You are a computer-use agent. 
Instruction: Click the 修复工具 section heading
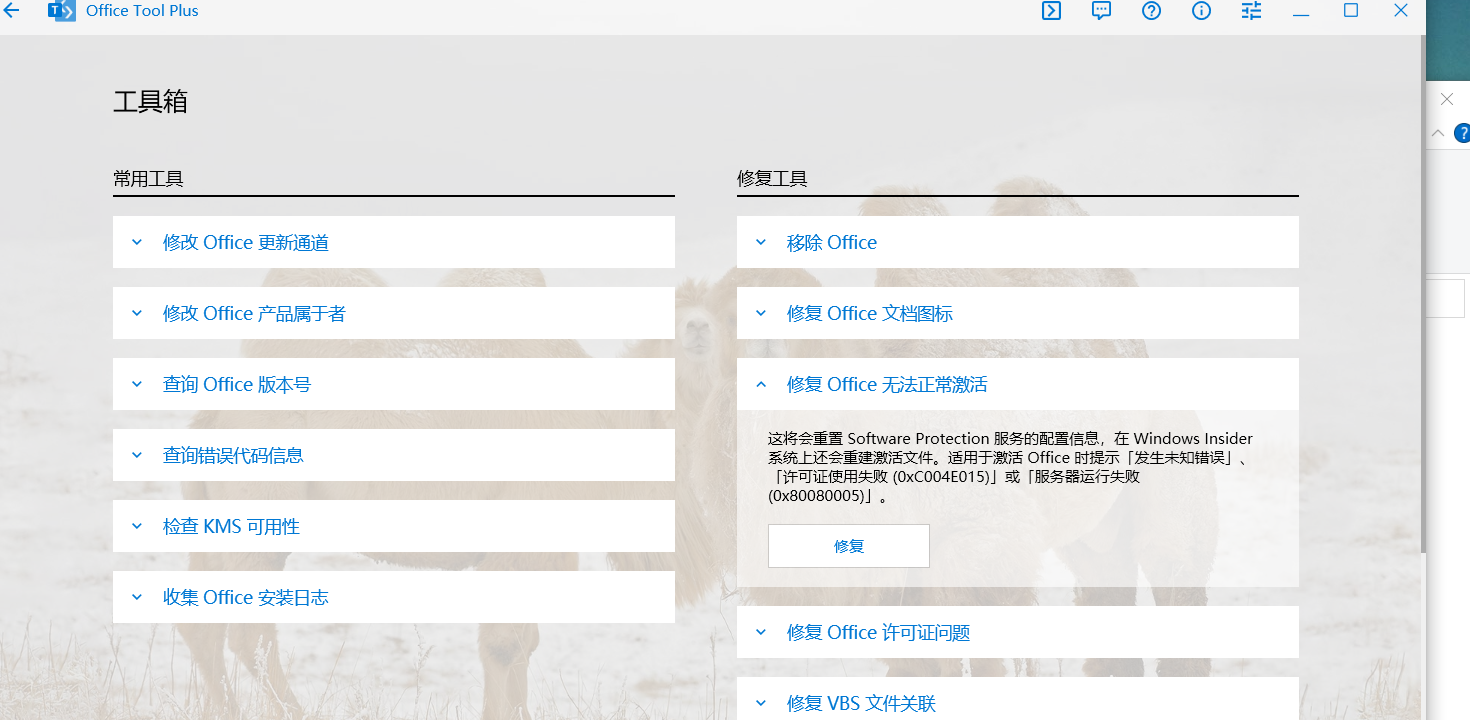click(772, 179)
